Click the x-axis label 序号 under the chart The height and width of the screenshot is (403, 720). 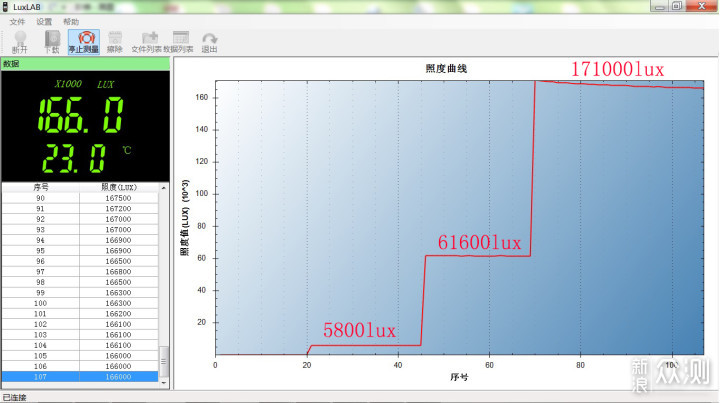pyautogui.click(x=459, y=377)
